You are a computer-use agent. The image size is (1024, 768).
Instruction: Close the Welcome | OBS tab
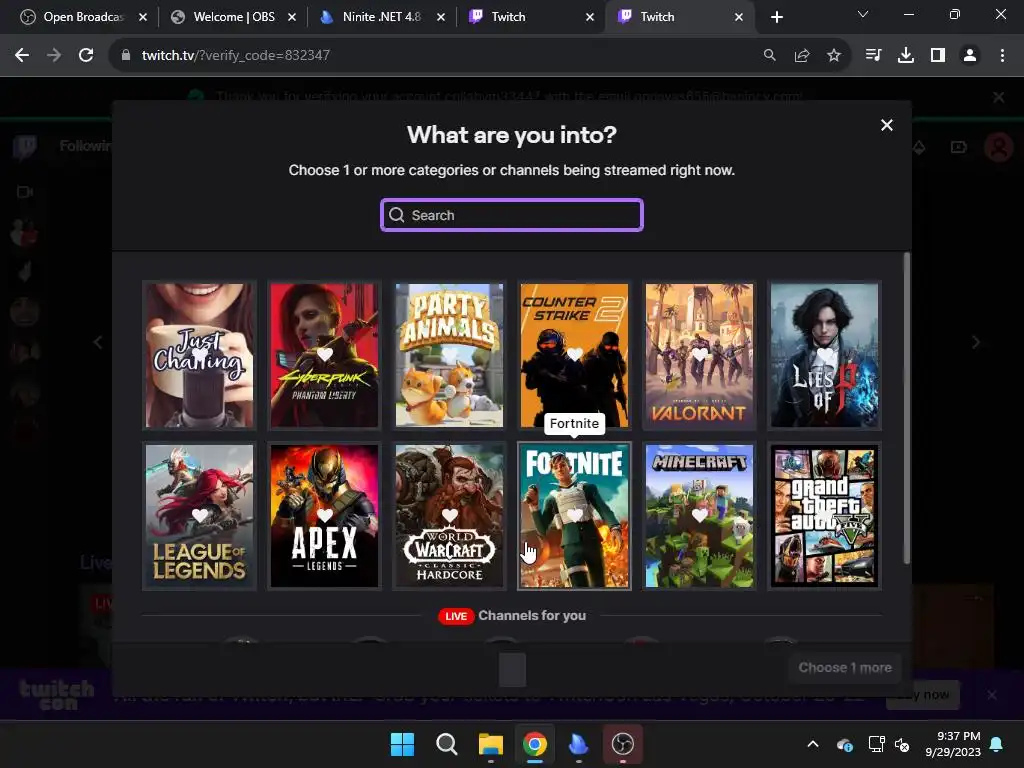click(x=292, y=17)
